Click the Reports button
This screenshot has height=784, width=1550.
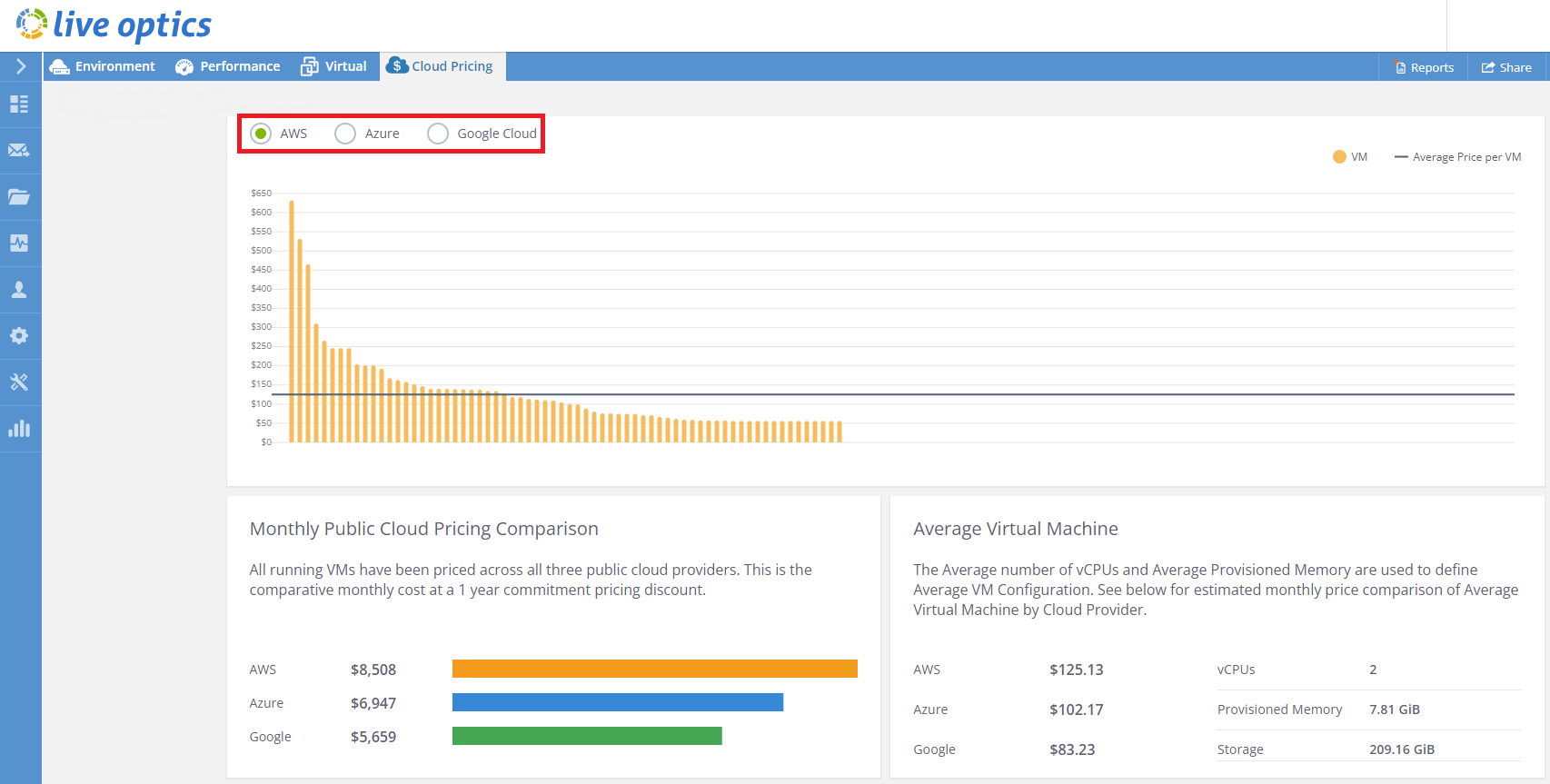tap(1424, 67)
